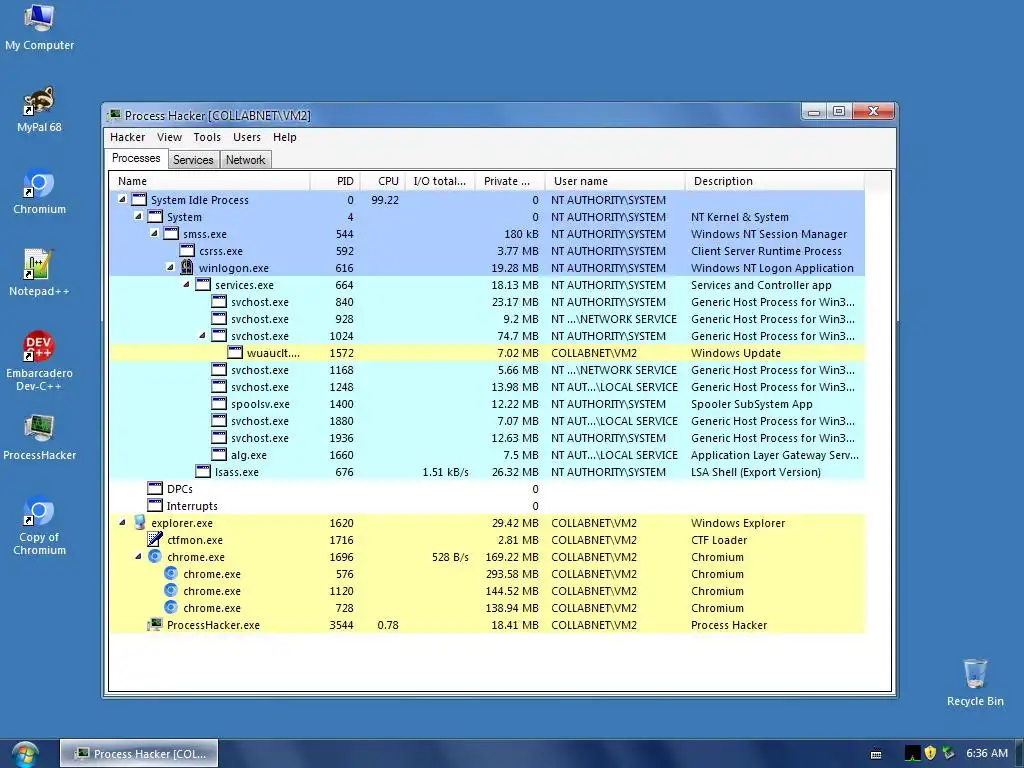Collapse smss.exe tree node
The height and width of the screenshot is (768, 1024).
[x=154, y=232]
